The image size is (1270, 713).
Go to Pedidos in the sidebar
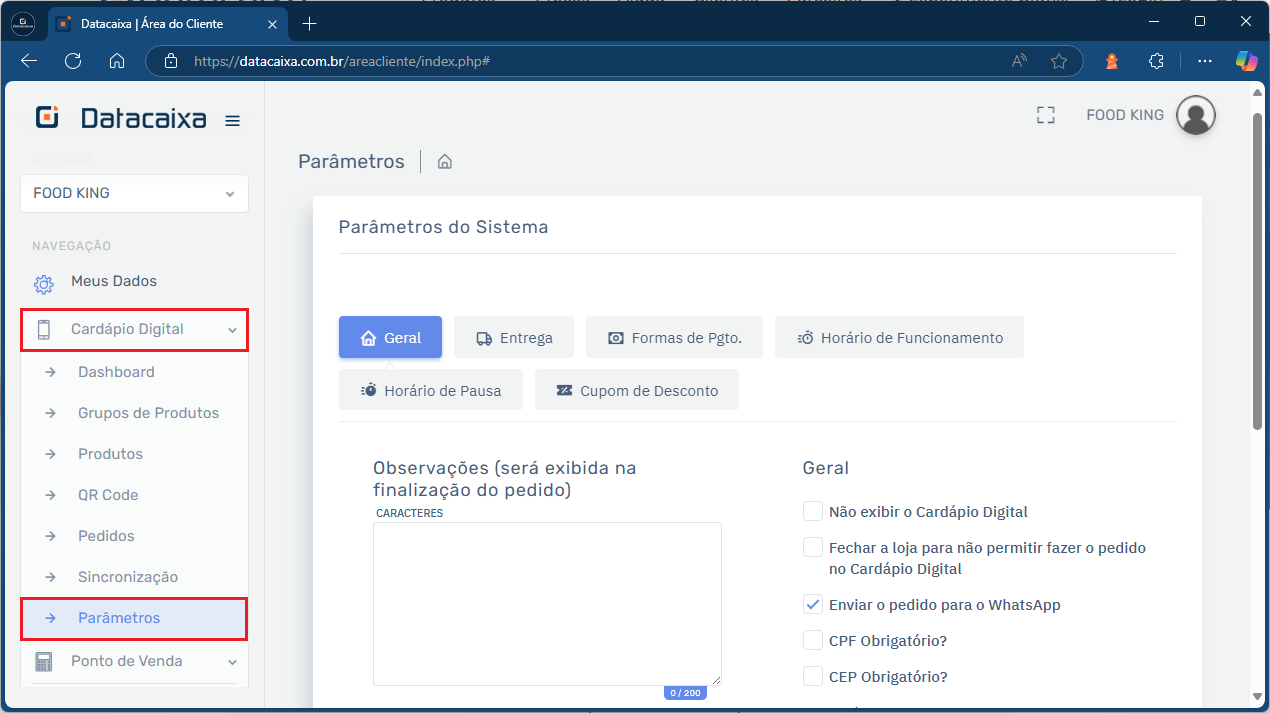point(106,536)
